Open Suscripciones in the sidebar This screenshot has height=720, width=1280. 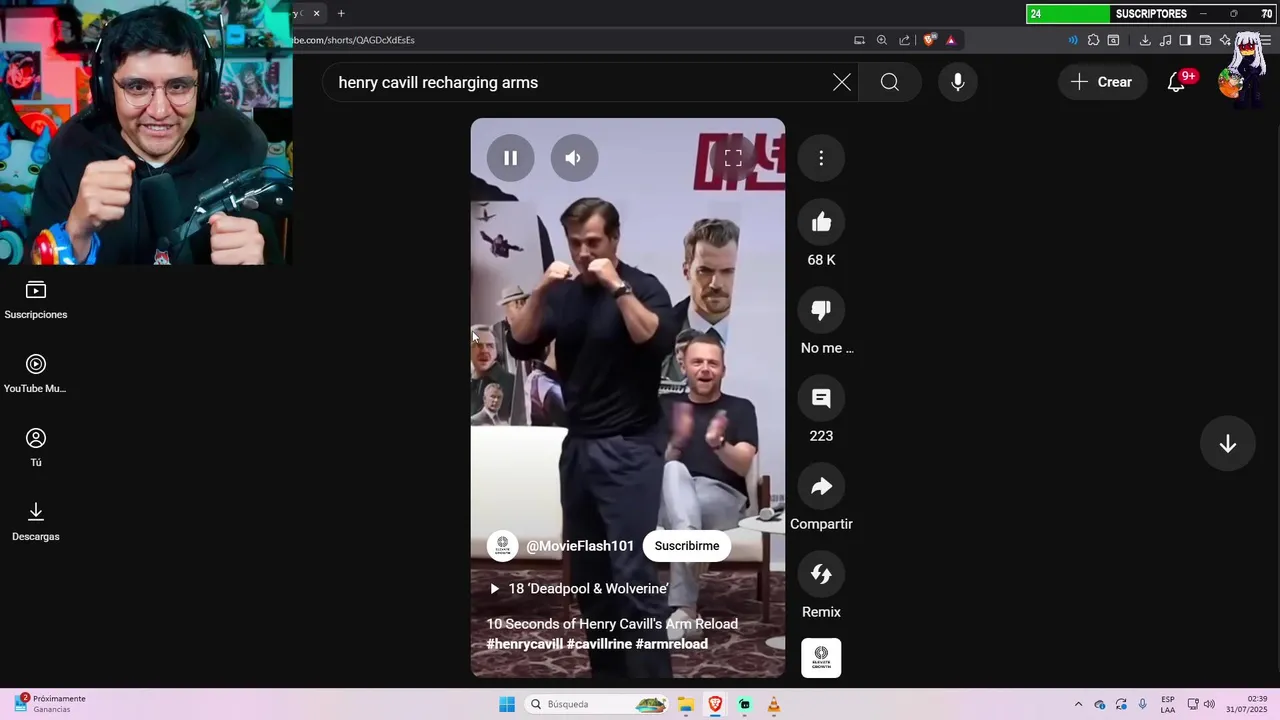coord(36,300)
